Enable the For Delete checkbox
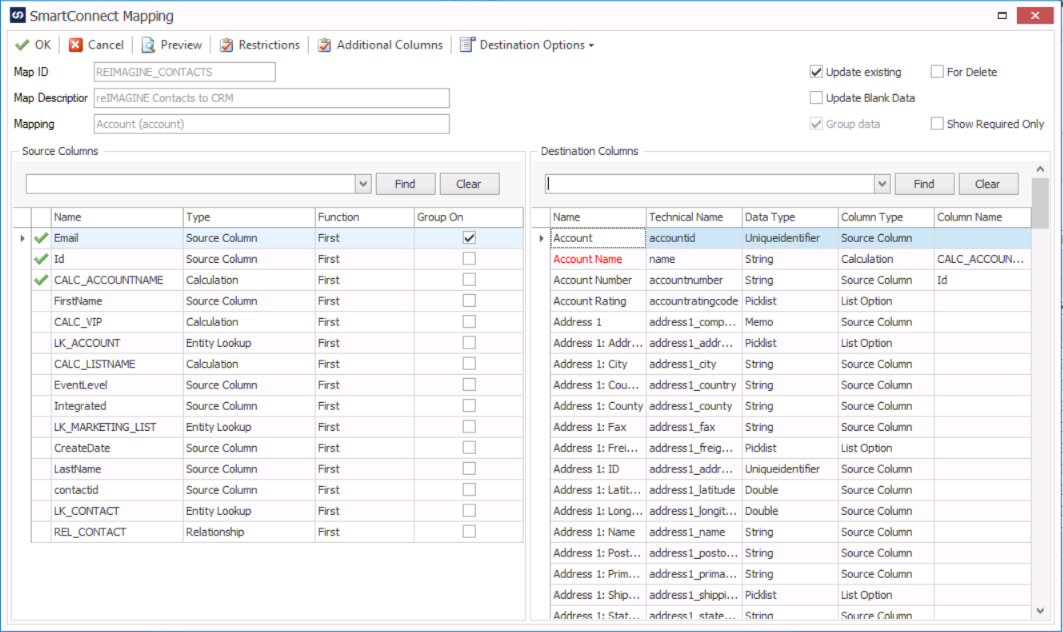Viewport: 1063px width, 632px height. tap(937, 72)
